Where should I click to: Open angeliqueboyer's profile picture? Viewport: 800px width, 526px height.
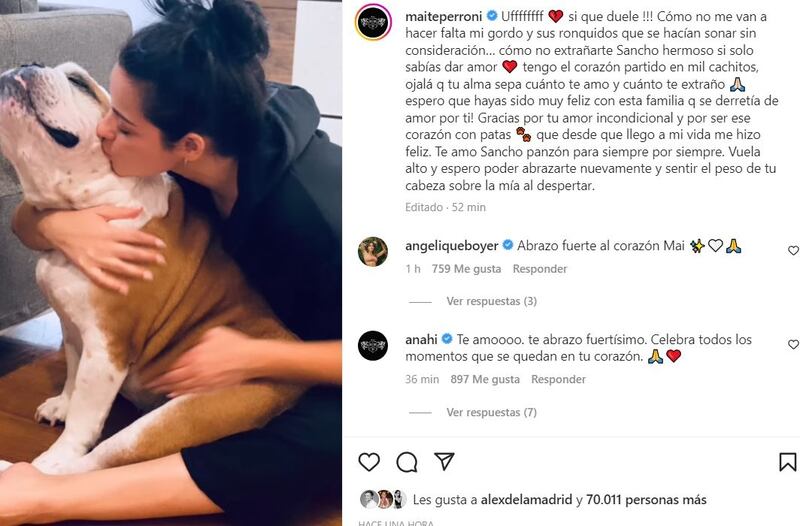point(373,252)
